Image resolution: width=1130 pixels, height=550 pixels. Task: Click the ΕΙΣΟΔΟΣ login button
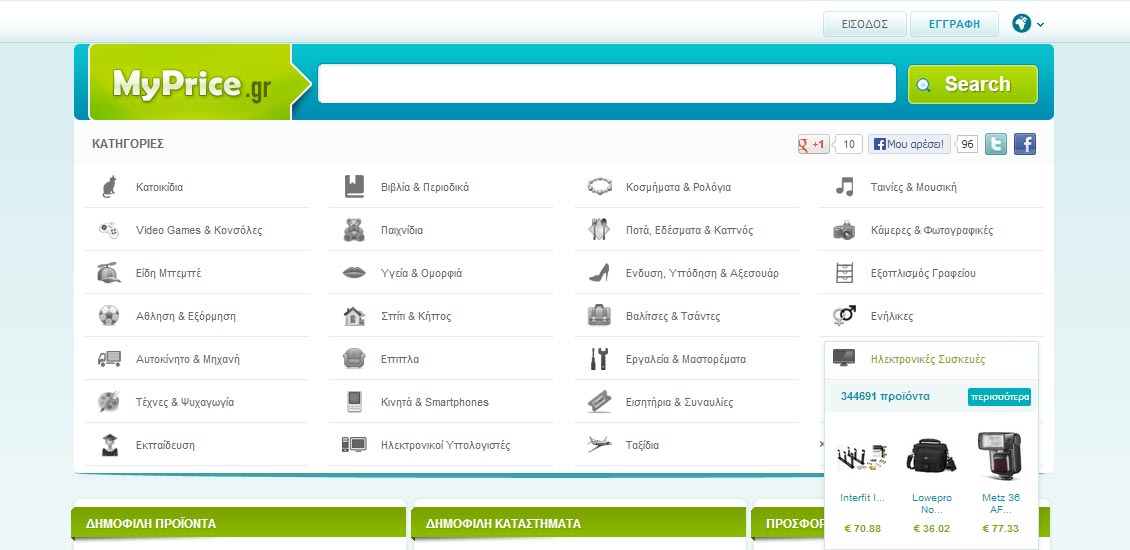click(864, 24)
